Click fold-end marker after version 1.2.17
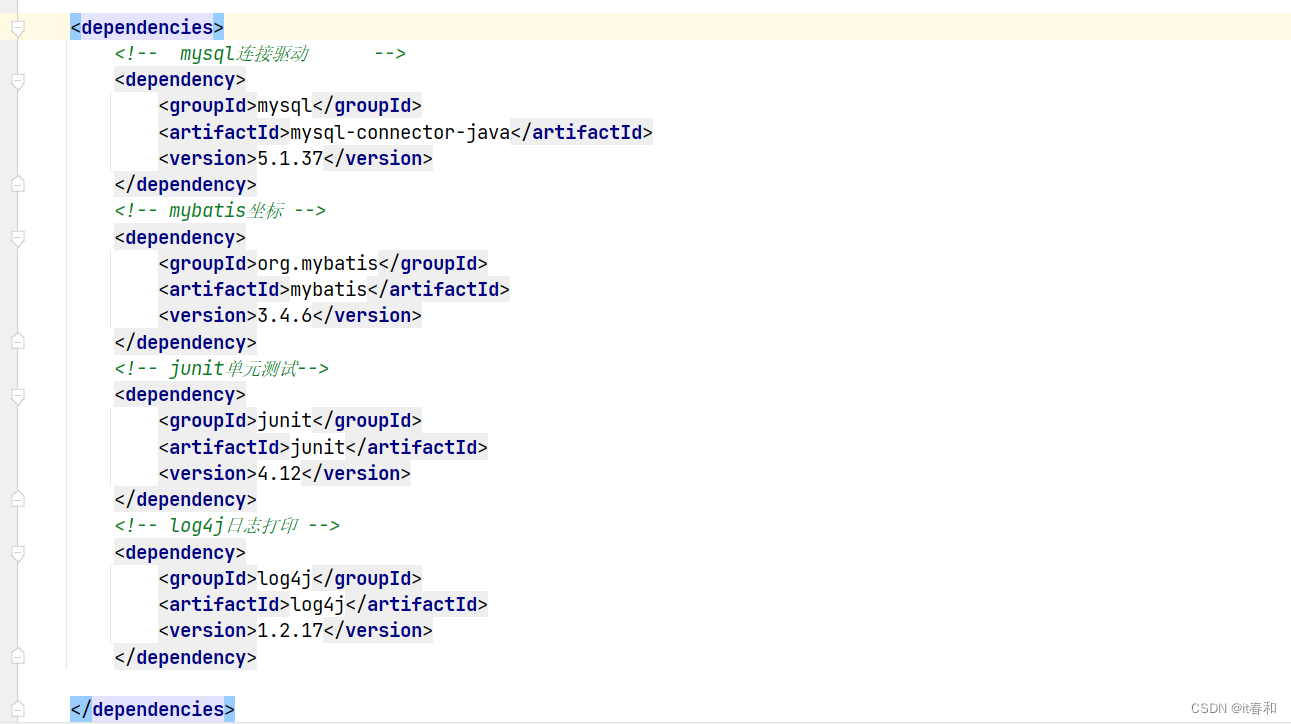Viewport: 1291px width, 724px height. point(17,657)
